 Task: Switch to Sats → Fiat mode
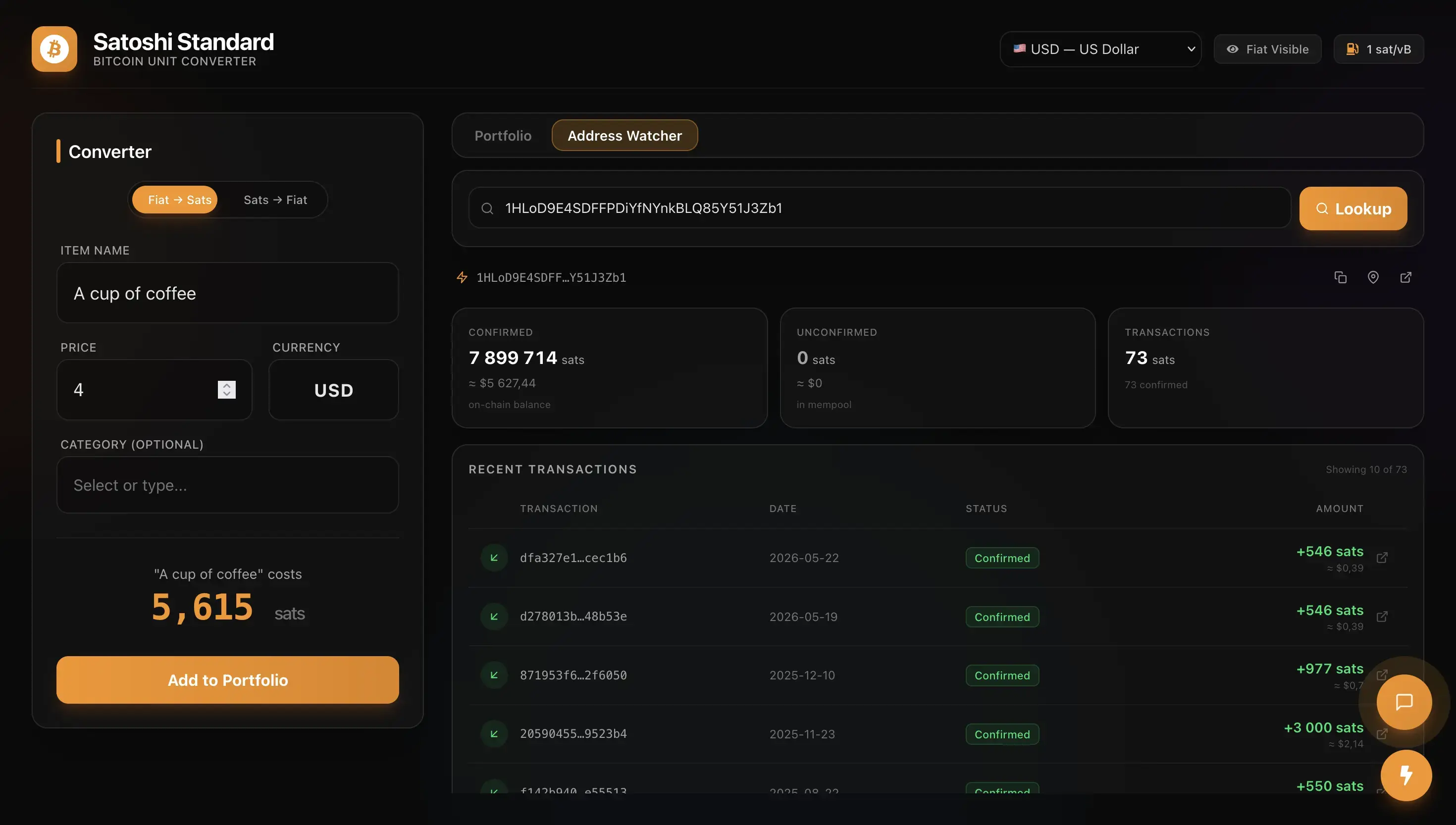pyautogui.click(x=275, y=200)
